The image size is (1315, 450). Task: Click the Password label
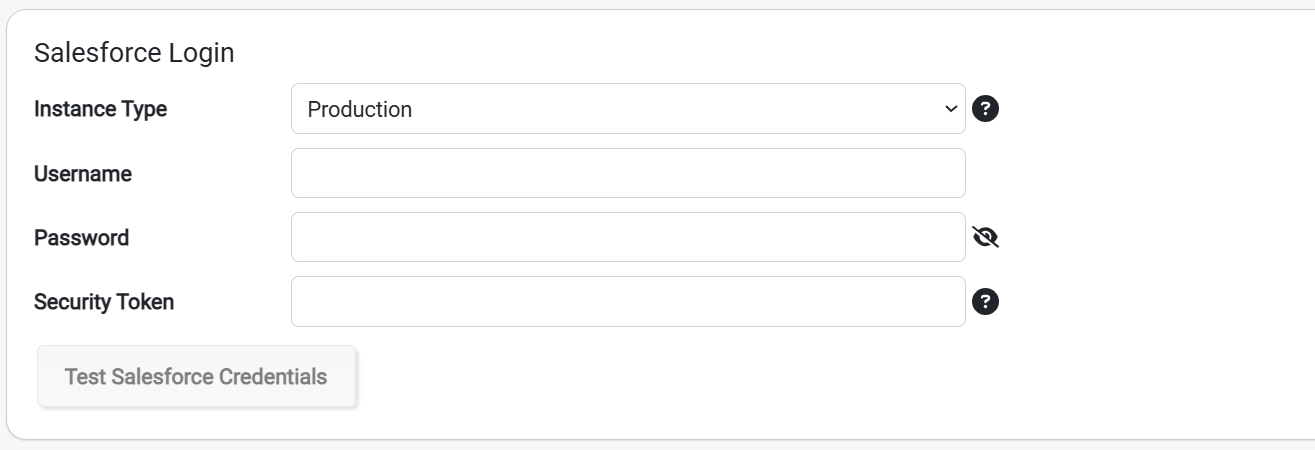tap(82, 238)
